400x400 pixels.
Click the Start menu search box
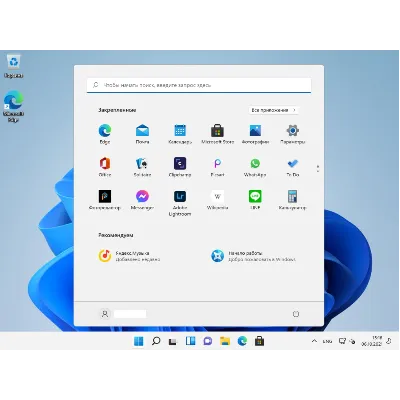tap(199, 85)
